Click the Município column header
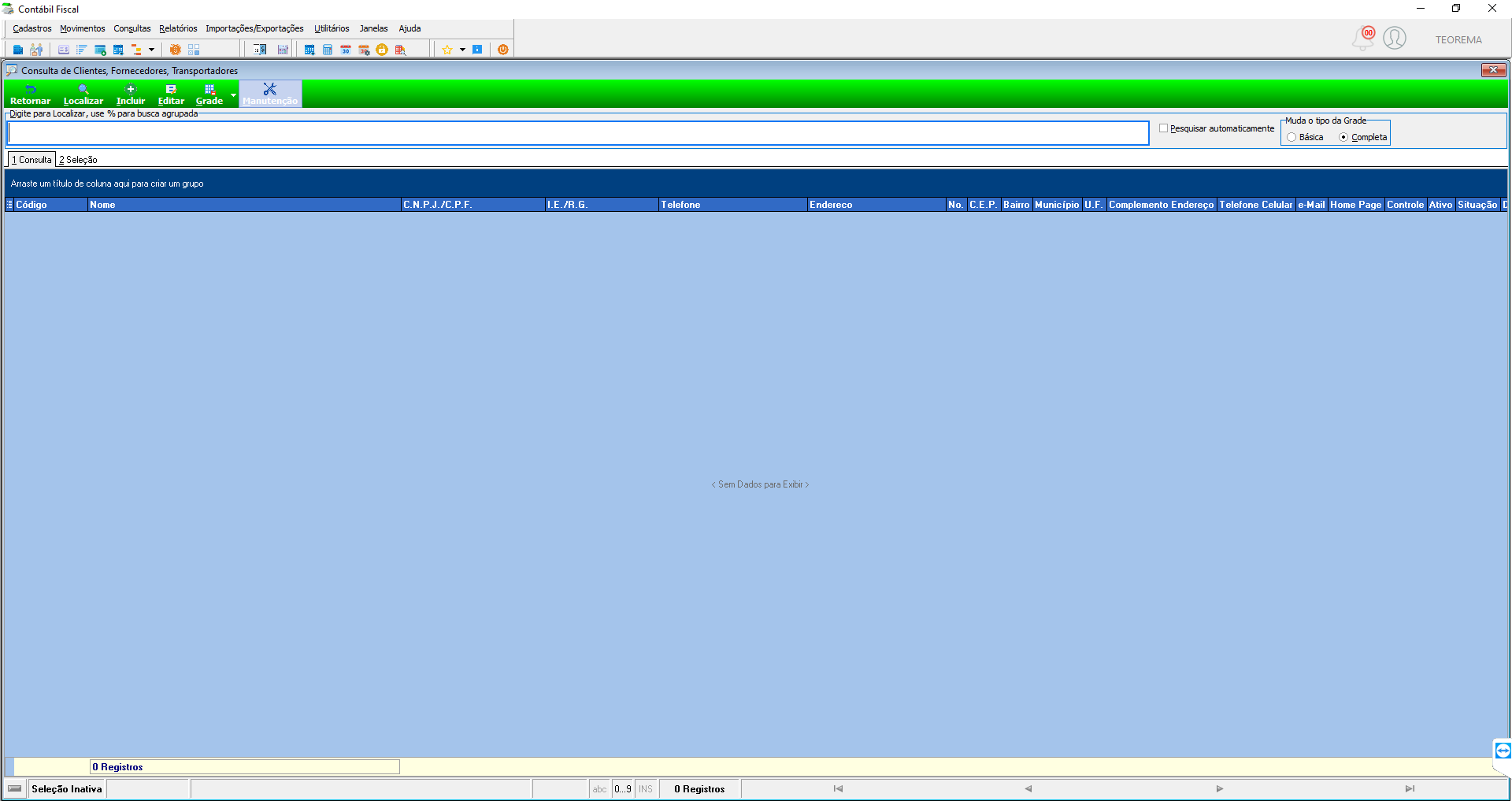Screen dimensions: 1512x801 coord(1057,205)
